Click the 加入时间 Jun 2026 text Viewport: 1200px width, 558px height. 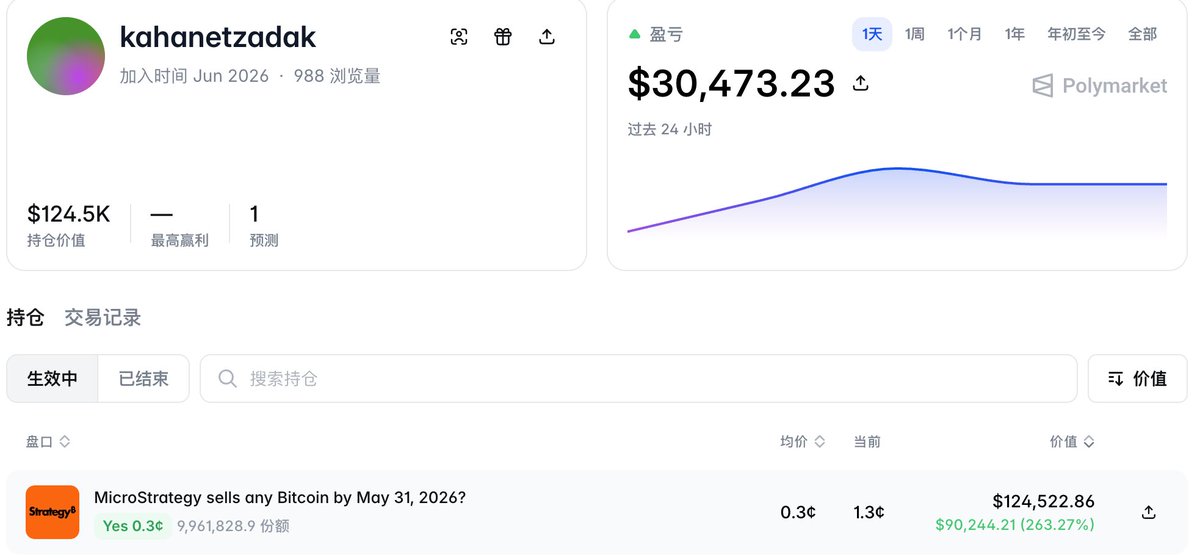(194, 76)
